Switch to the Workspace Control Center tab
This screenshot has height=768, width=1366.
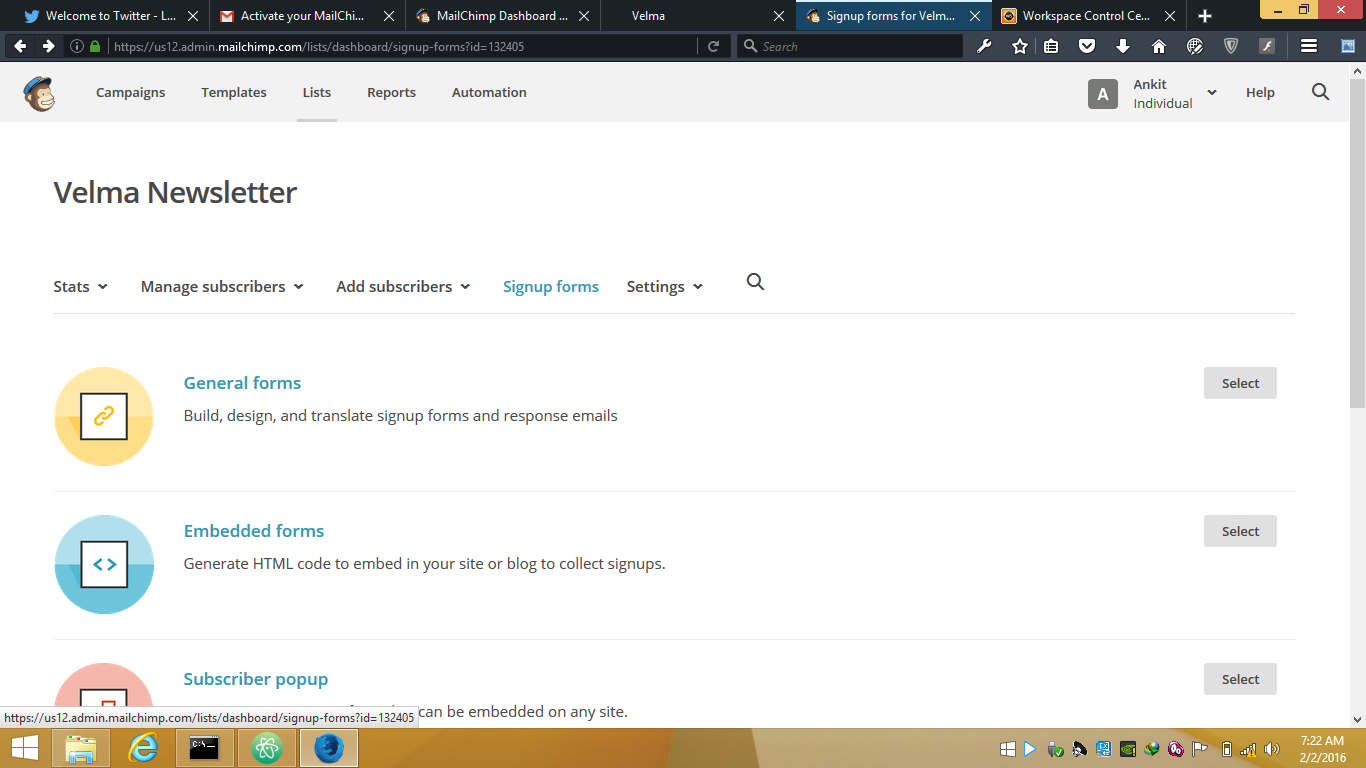click(1089, 16)
